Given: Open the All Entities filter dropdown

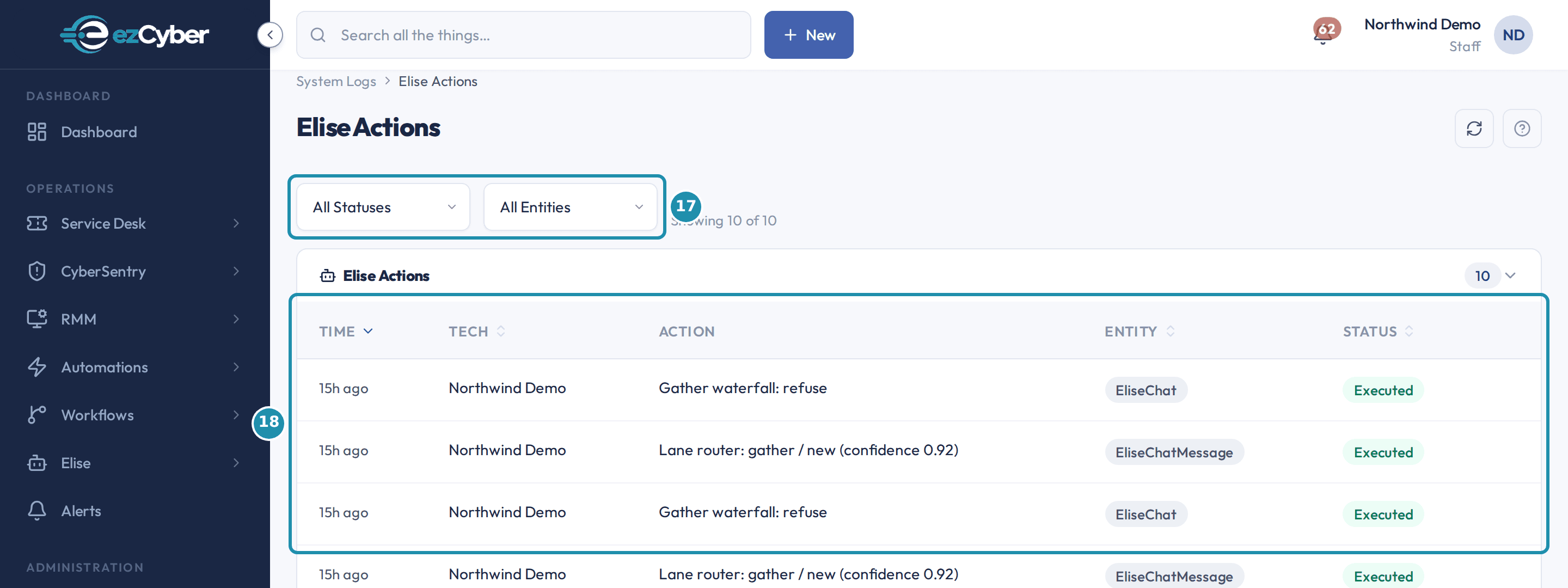Looking at the screenshot, I should [x=569, y=207].
